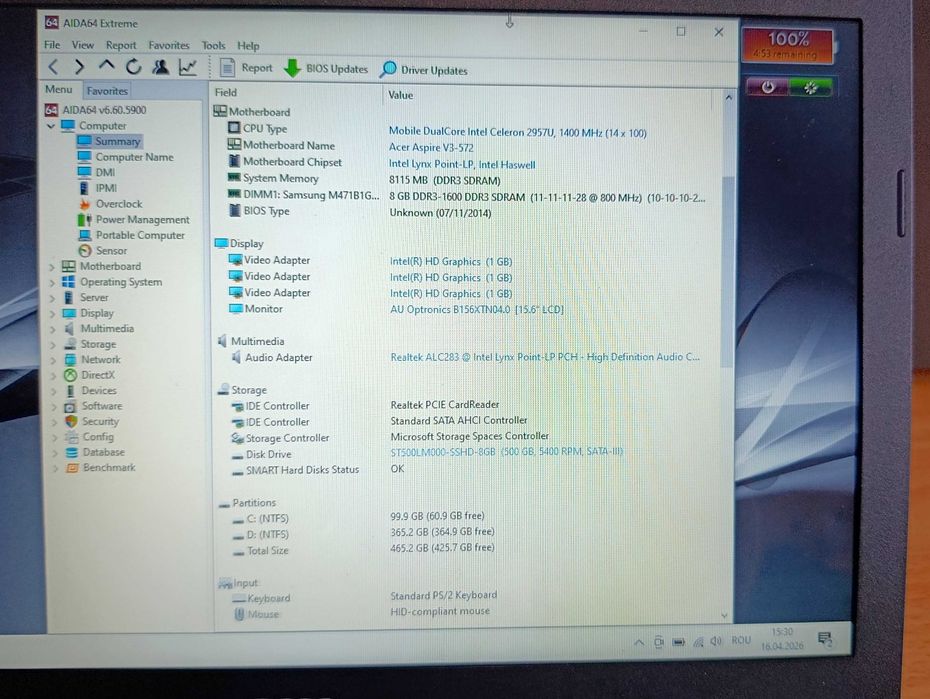930x699 pixels.
Task: Click the Devices icon in the tree
Action: coord(71,391)
